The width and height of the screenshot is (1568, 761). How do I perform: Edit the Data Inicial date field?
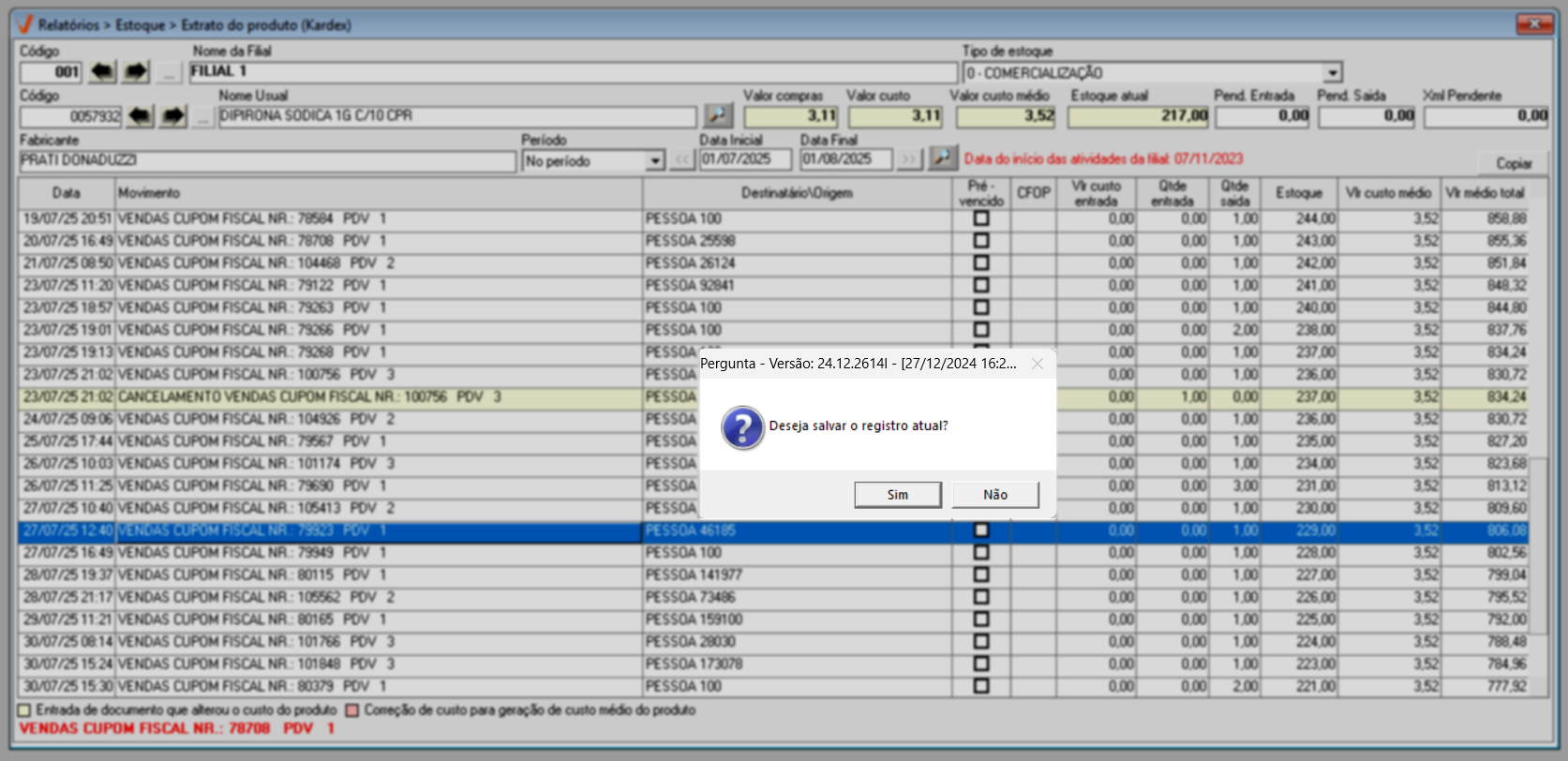(x=746, y=159)
